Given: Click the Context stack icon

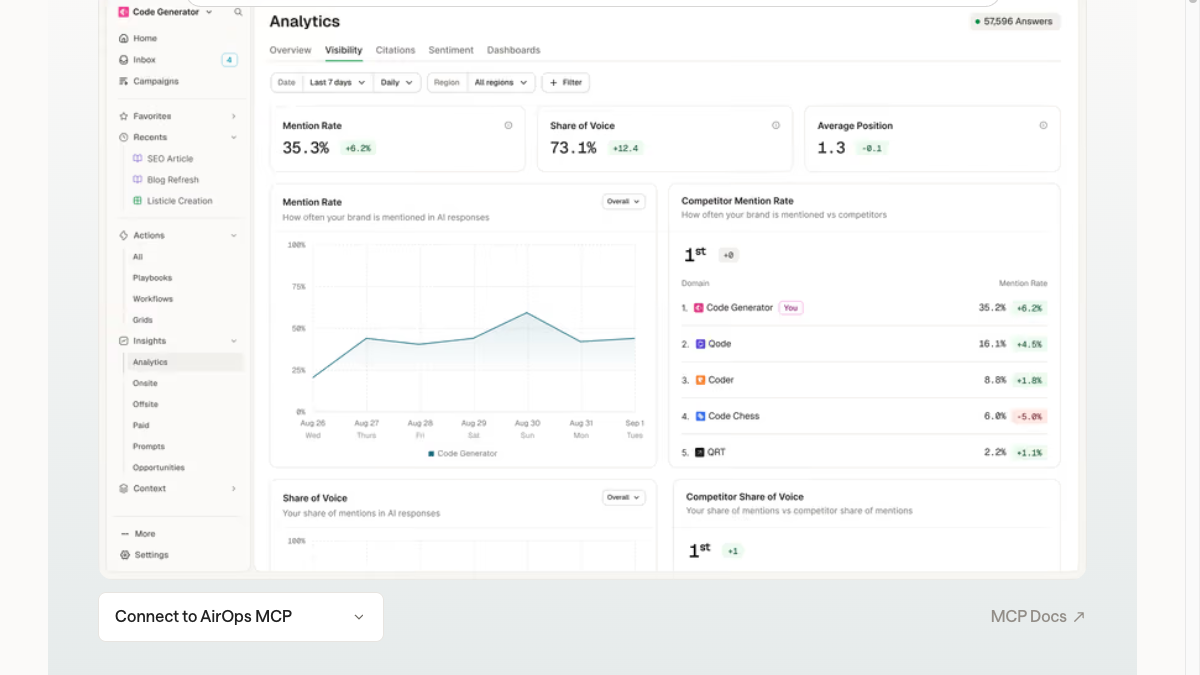Looking at the screenshot, I should click(x=123, y=489).
